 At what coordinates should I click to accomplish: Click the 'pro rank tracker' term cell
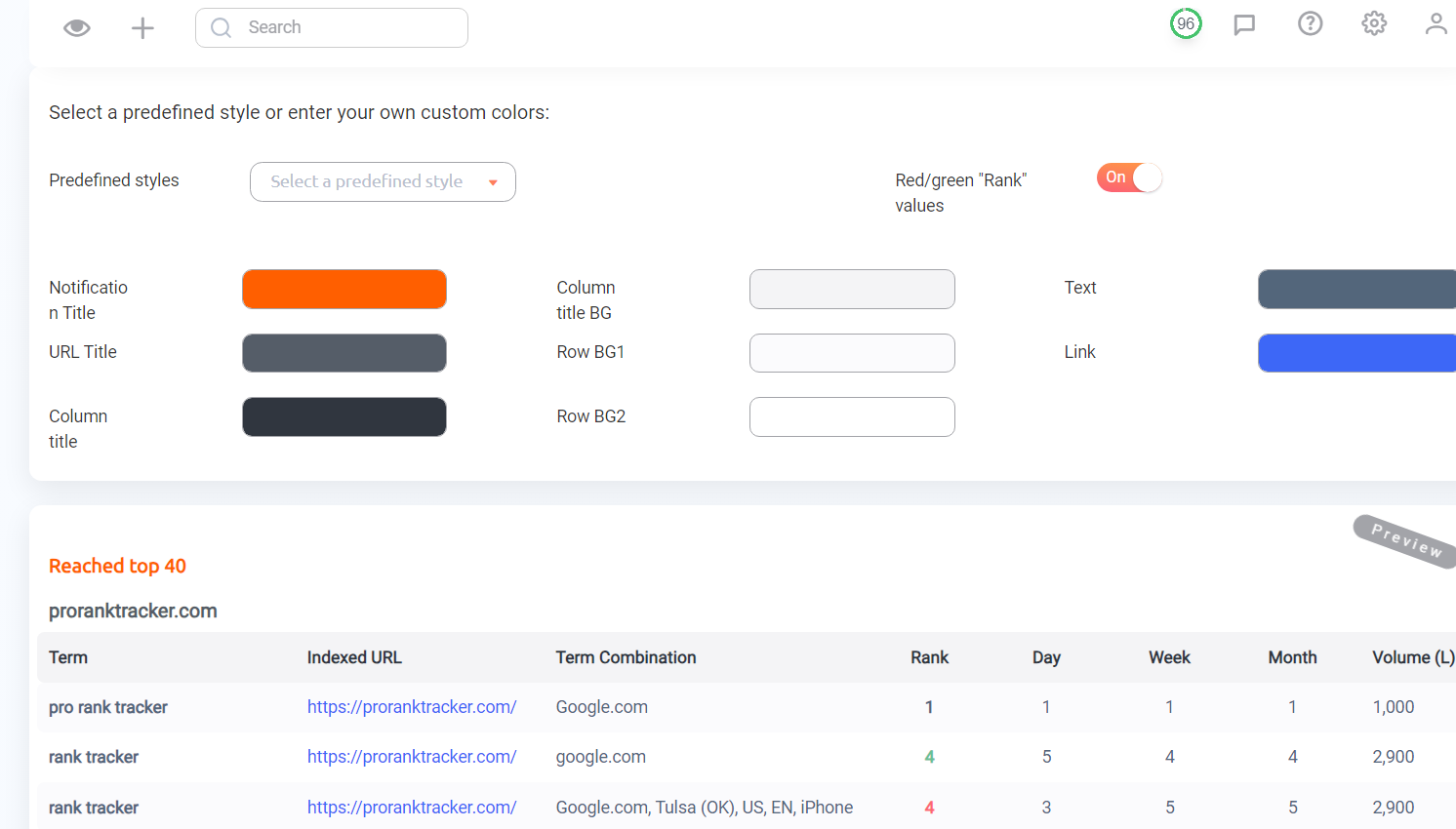pos(108,707)
